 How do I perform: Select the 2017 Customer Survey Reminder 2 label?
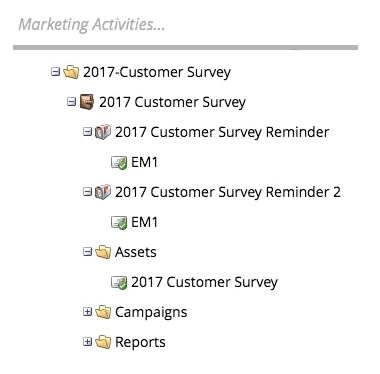228,192
